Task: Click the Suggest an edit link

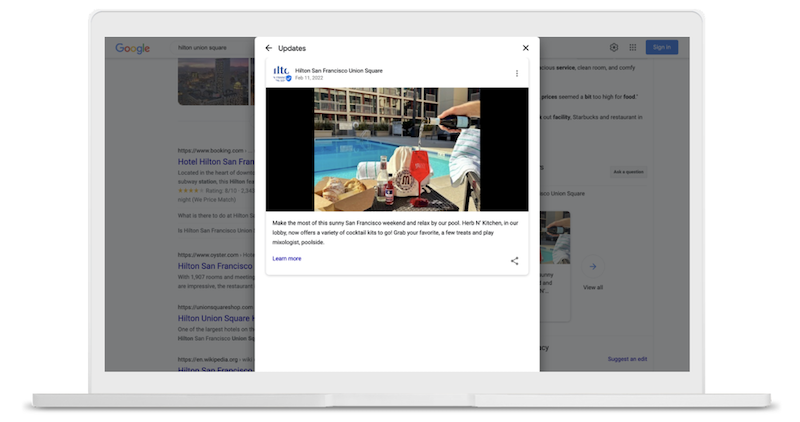Action: pyautogui.click(x=627, y=359)
